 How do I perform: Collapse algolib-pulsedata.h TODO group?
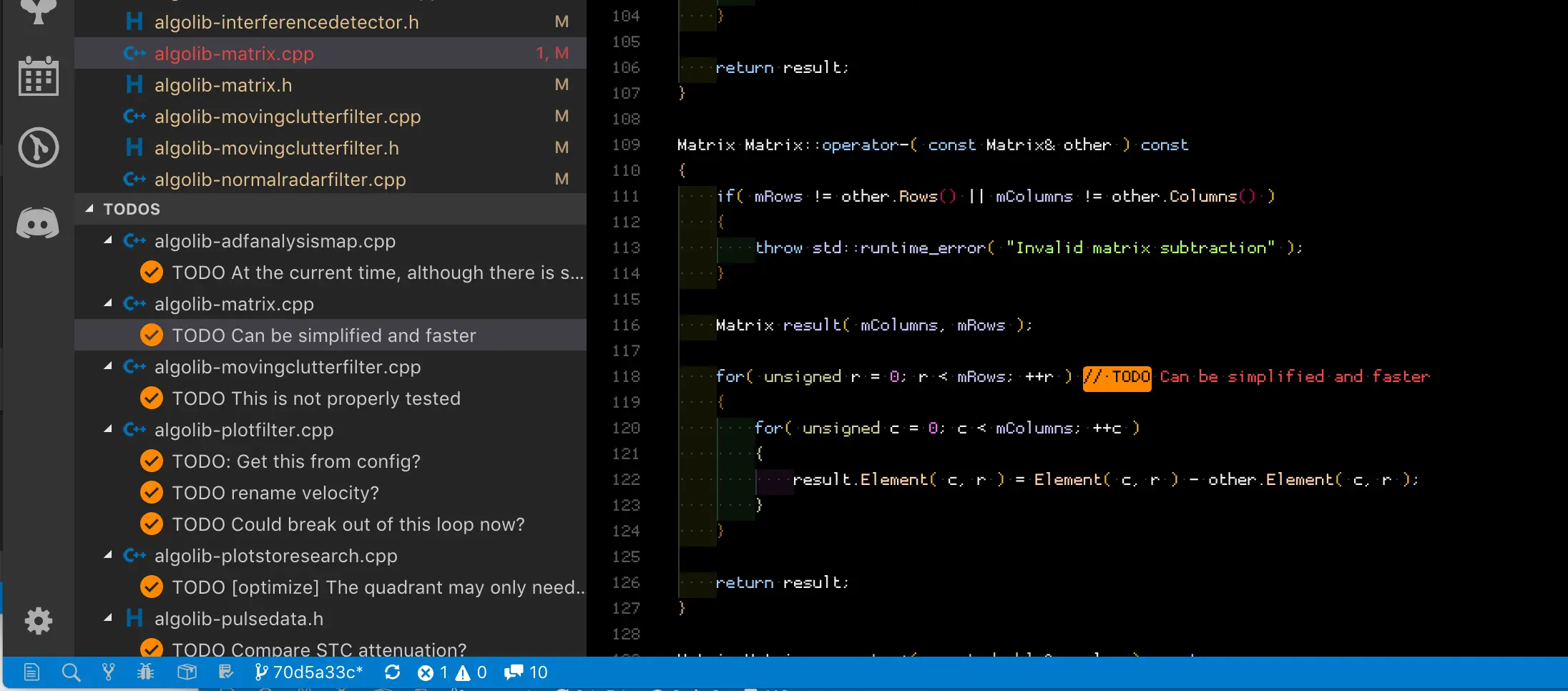pos(108,619)
